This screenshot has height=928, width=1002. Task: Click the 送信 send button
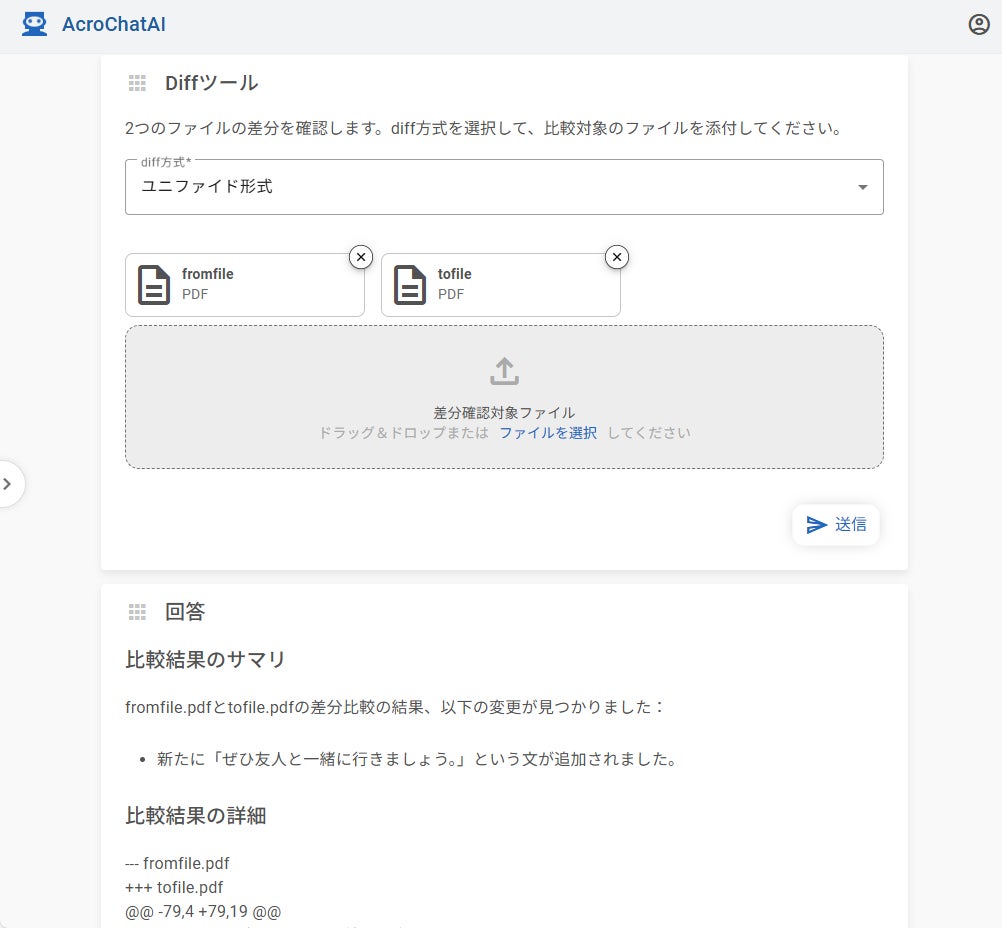pyautogui.click(x=836, y=525)
